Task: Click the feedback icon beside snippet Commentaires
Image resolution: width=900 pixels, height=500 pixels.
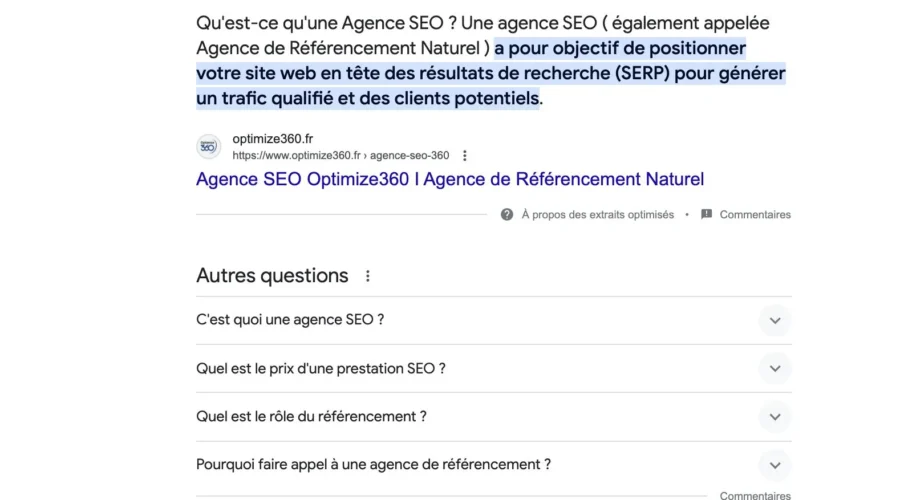Action: click(707, 214)
